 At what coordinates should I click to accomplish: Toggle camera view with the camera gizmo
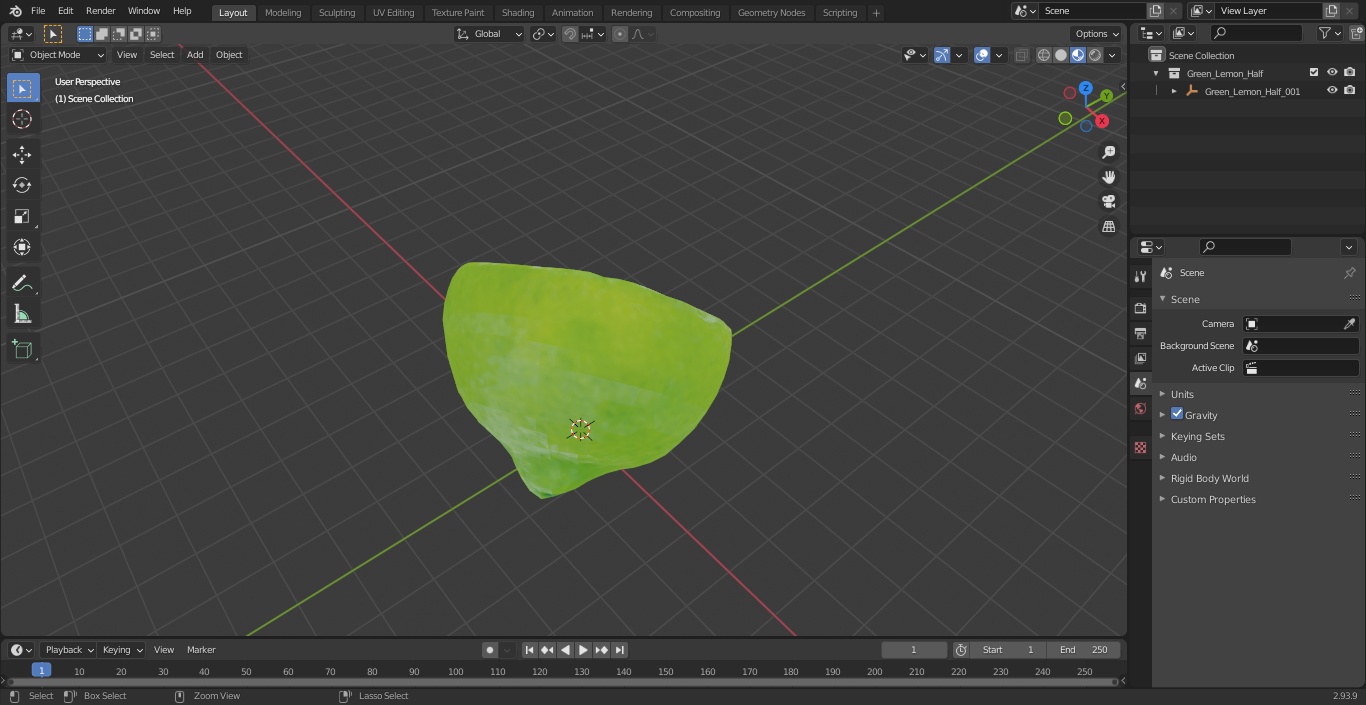(1108, 202)
